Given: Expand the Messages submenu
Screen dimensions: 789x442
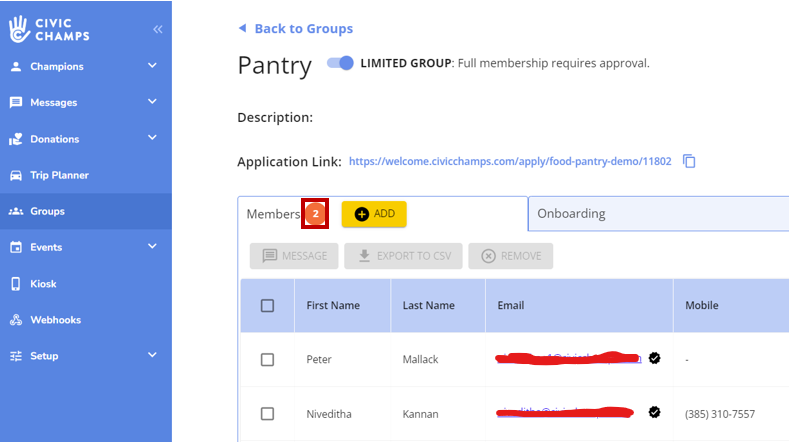Looking at the screenshot, I should pos(152,102).
